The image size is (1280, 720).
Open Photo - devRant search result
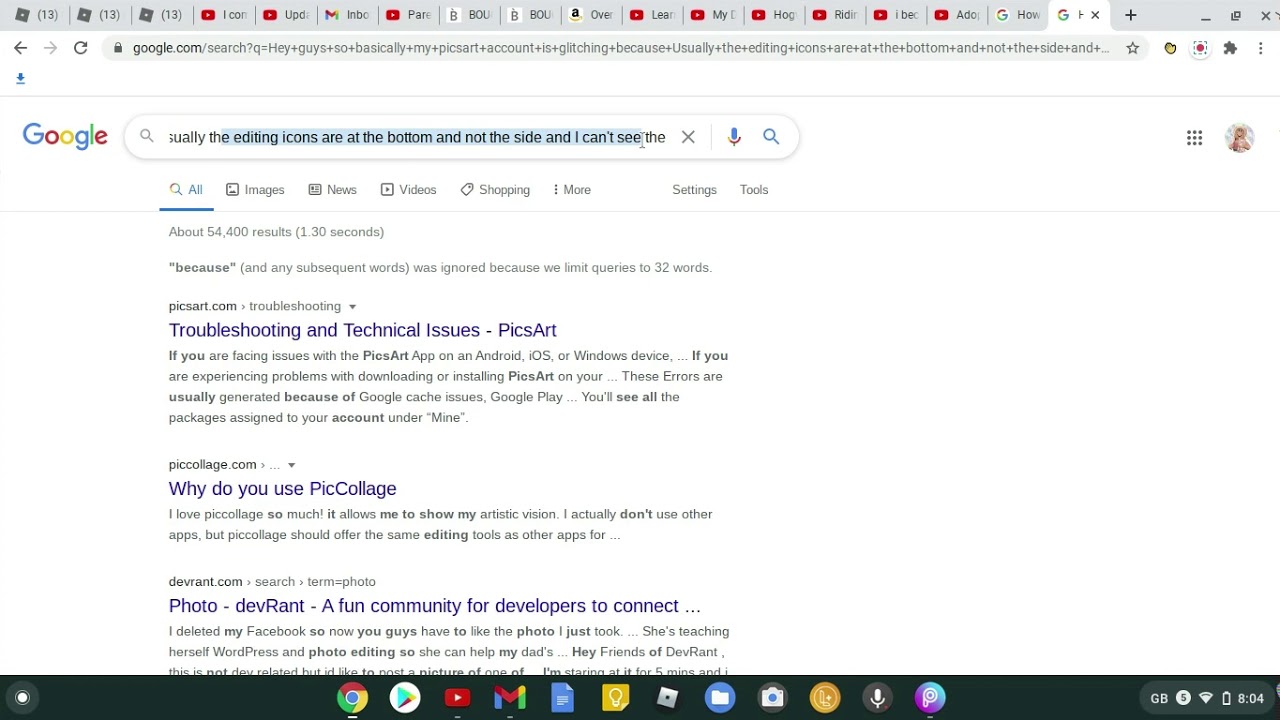coord(434,606)
